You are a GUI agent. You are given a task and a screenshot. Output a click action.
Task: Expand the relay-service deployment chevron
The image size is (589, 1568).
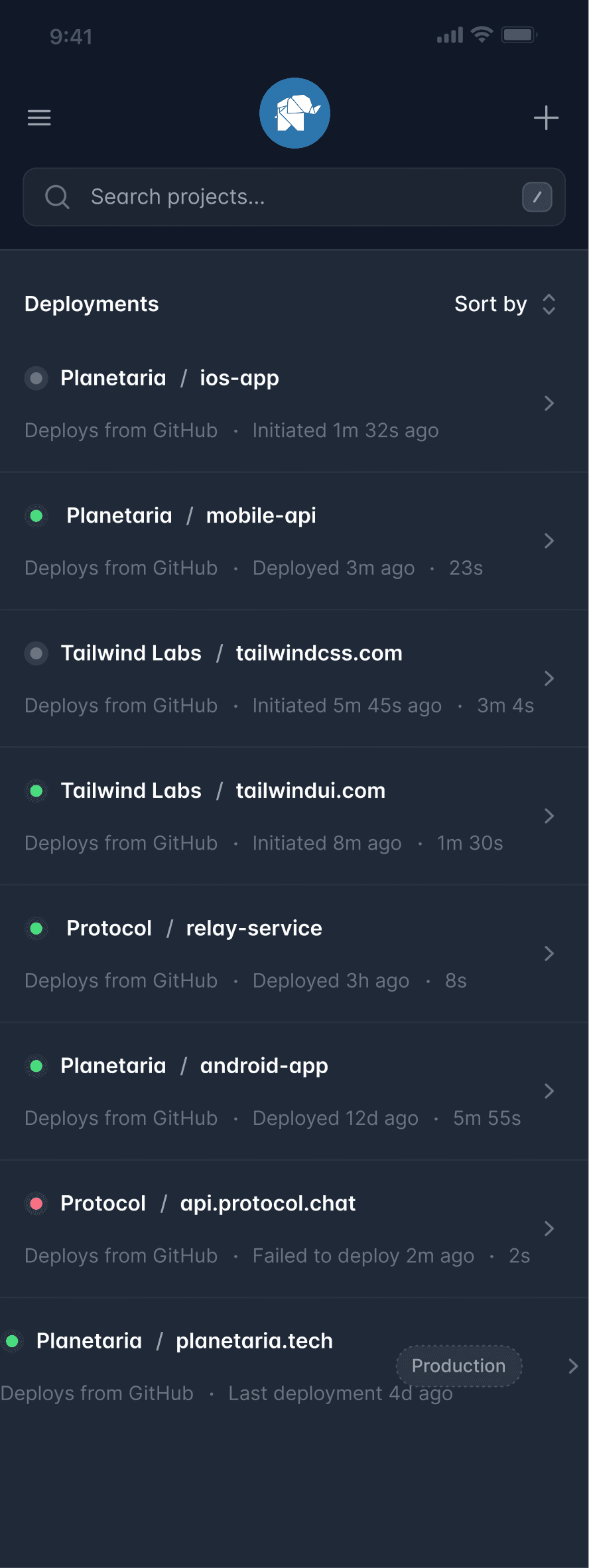click(x=549, y=954)
